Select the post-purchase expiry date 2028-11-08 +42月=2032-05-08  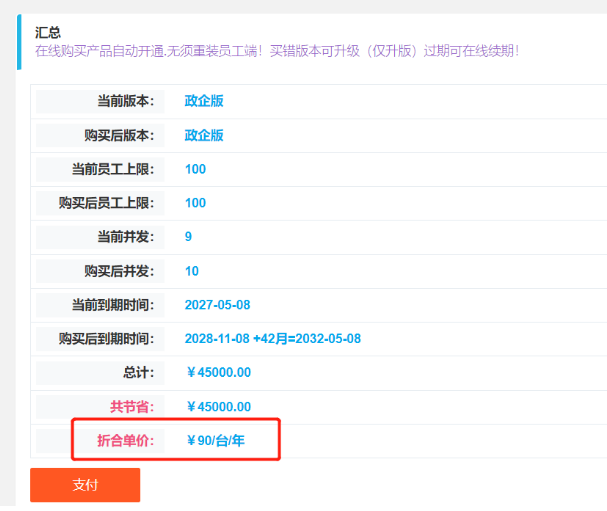[x=273, y=339]
